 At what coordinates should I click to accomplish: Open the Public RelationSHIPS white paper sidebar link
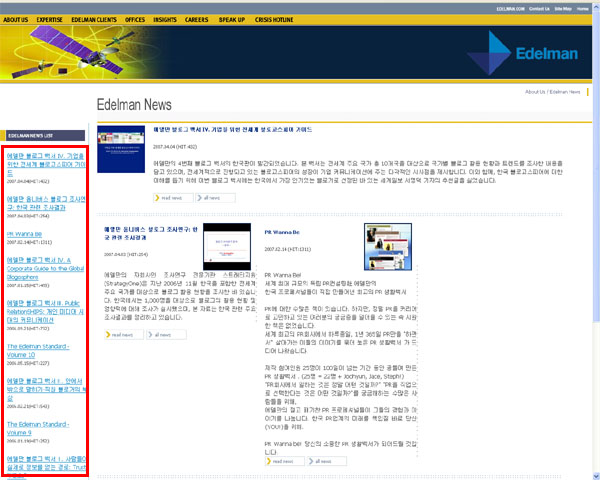(x=45, y=312)
